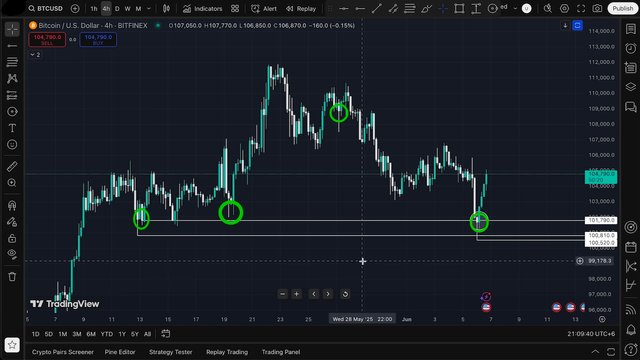Open the Fibonacci and Gann tools

[12, 62]
